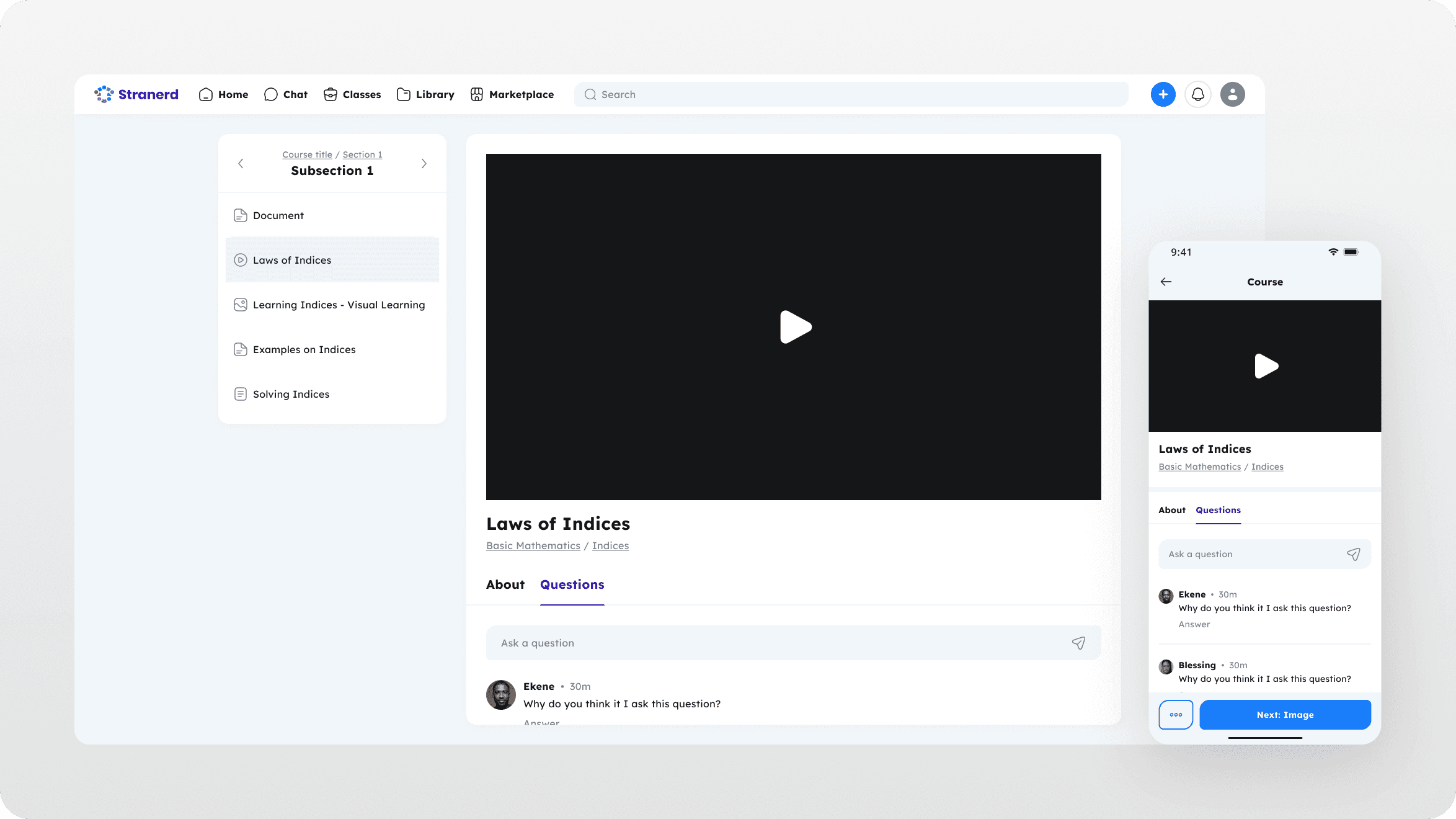This screenshot has width=1456, height=819.
Task: Play the main Laws of Indices video
Action: click(x=794, y=327)
